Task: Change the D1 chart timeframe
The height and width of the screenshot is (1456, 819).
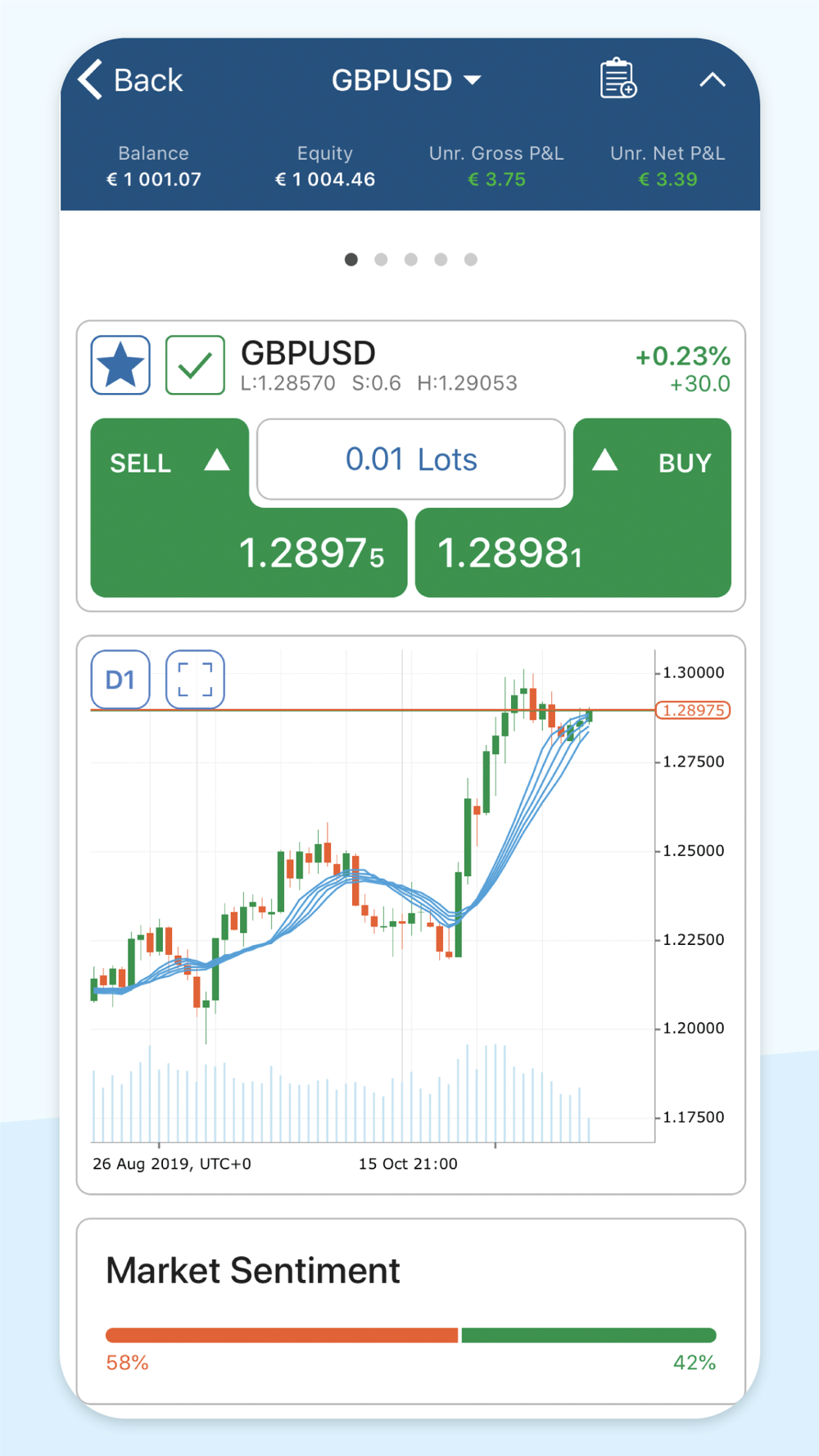Action: (x=120, y=680)
